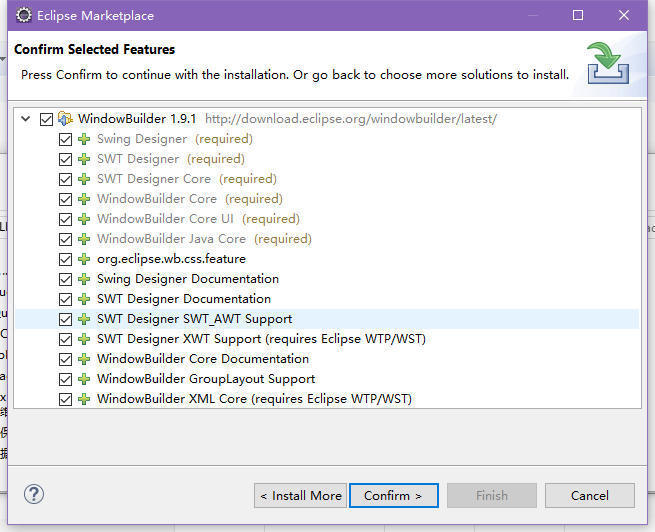This screenshot has height=532, width=655.
Task: Click the plus icon beside WindowBuilder Java Core
Action: [84, 239]
